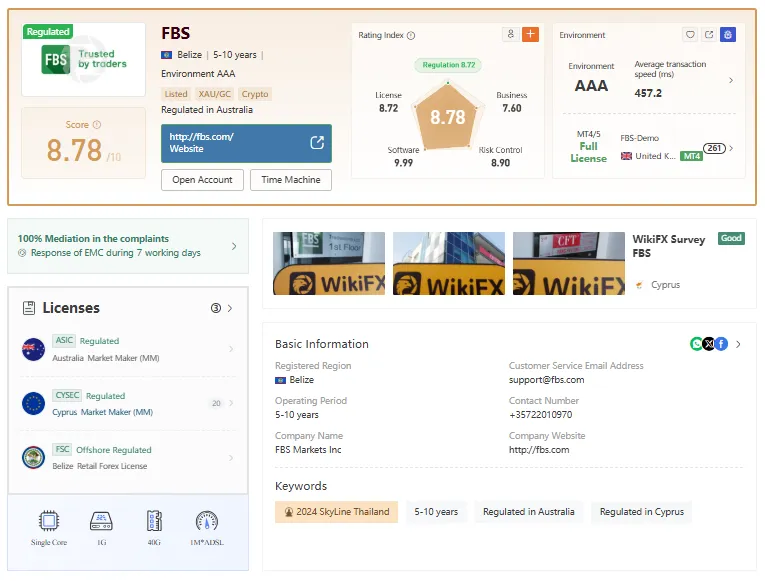The height and width of the screenshot is (581, 765).
Task: Open the third WikiFX survey photo with CFT sign
Action: click(x=569, y=263)
